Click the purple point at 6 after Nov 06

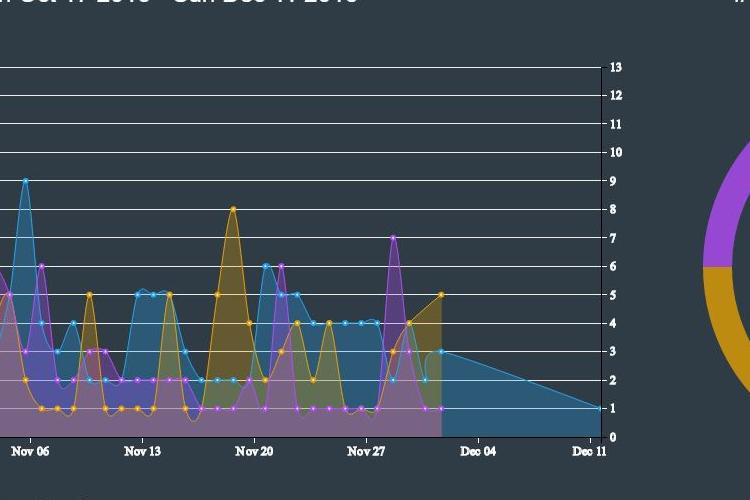click(41, 266)
